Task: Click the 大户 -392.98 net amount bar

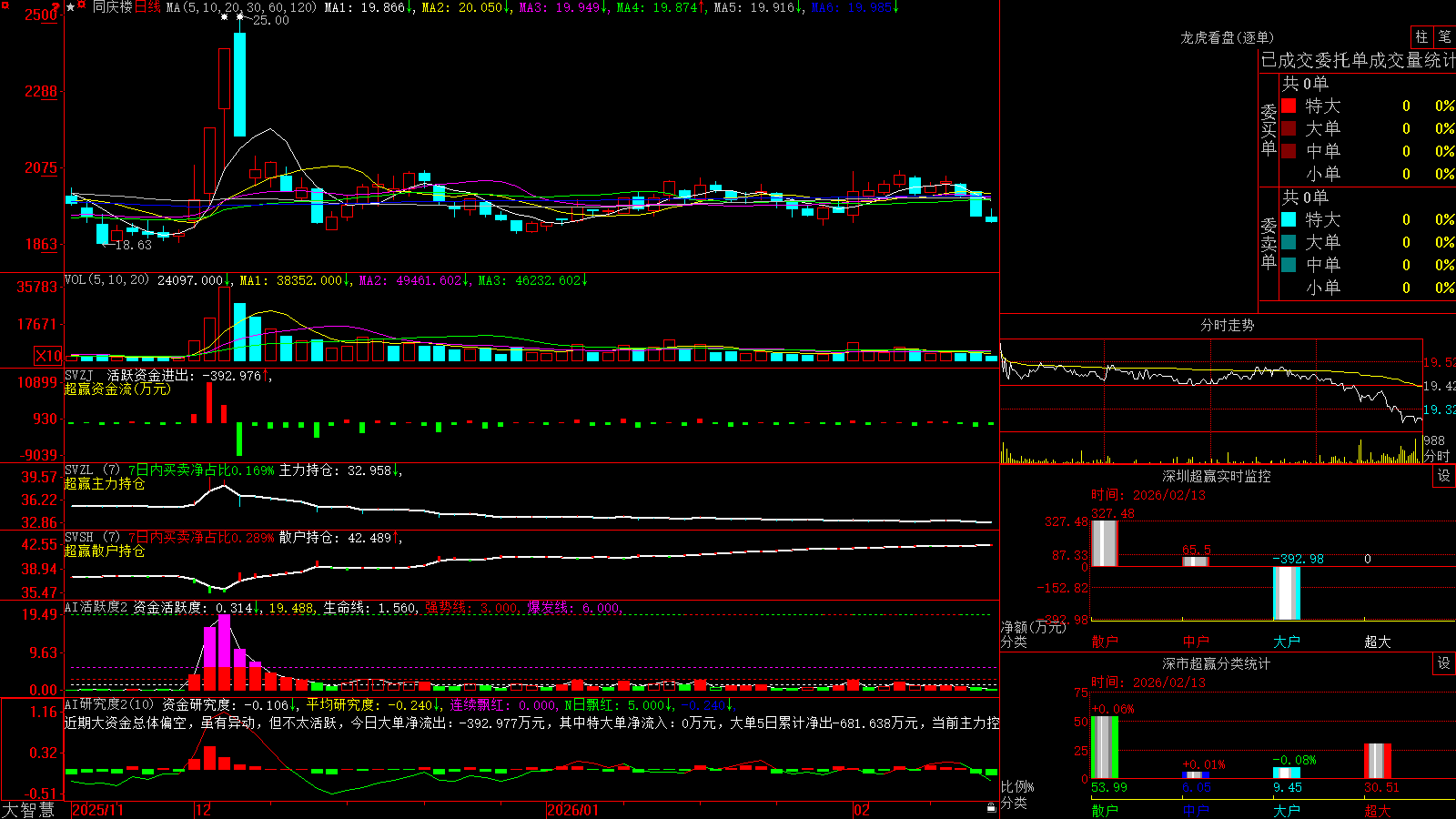Action: tap(1287, 593)
